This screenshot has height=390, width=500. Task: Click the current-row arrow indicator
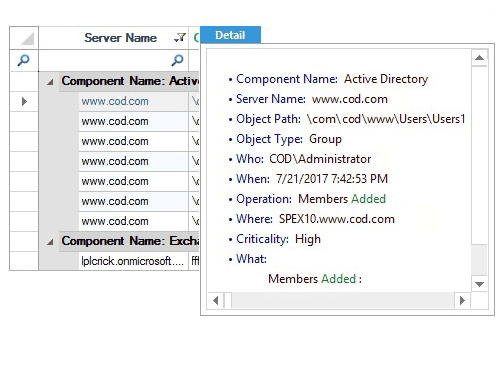click(24, 101)
